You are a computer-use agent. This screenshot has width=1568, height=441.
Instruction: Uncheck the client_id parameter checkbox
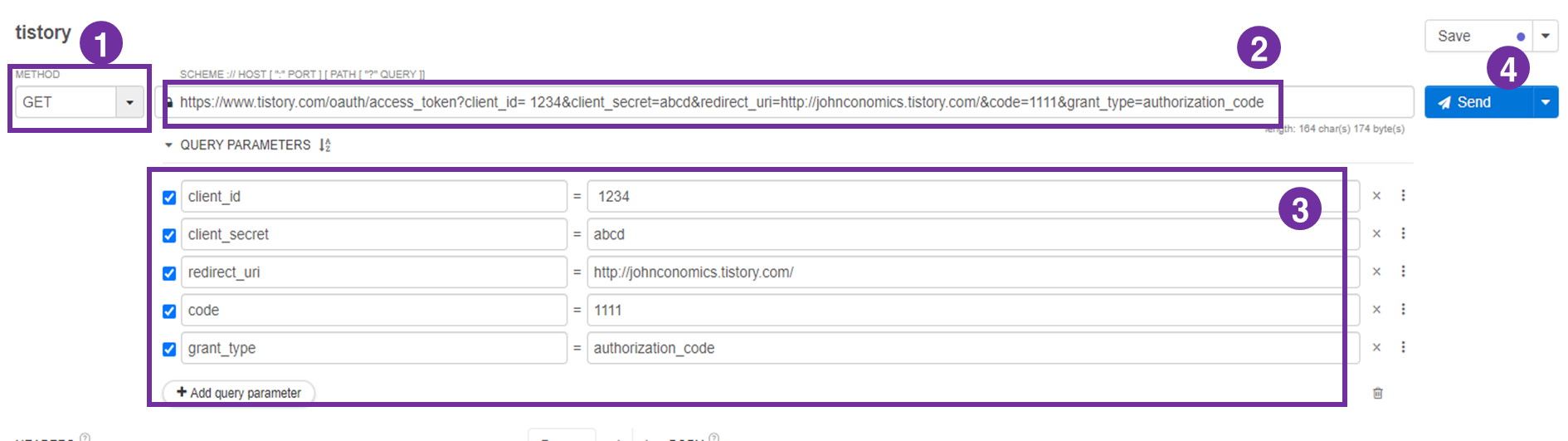tap(169, 198)
